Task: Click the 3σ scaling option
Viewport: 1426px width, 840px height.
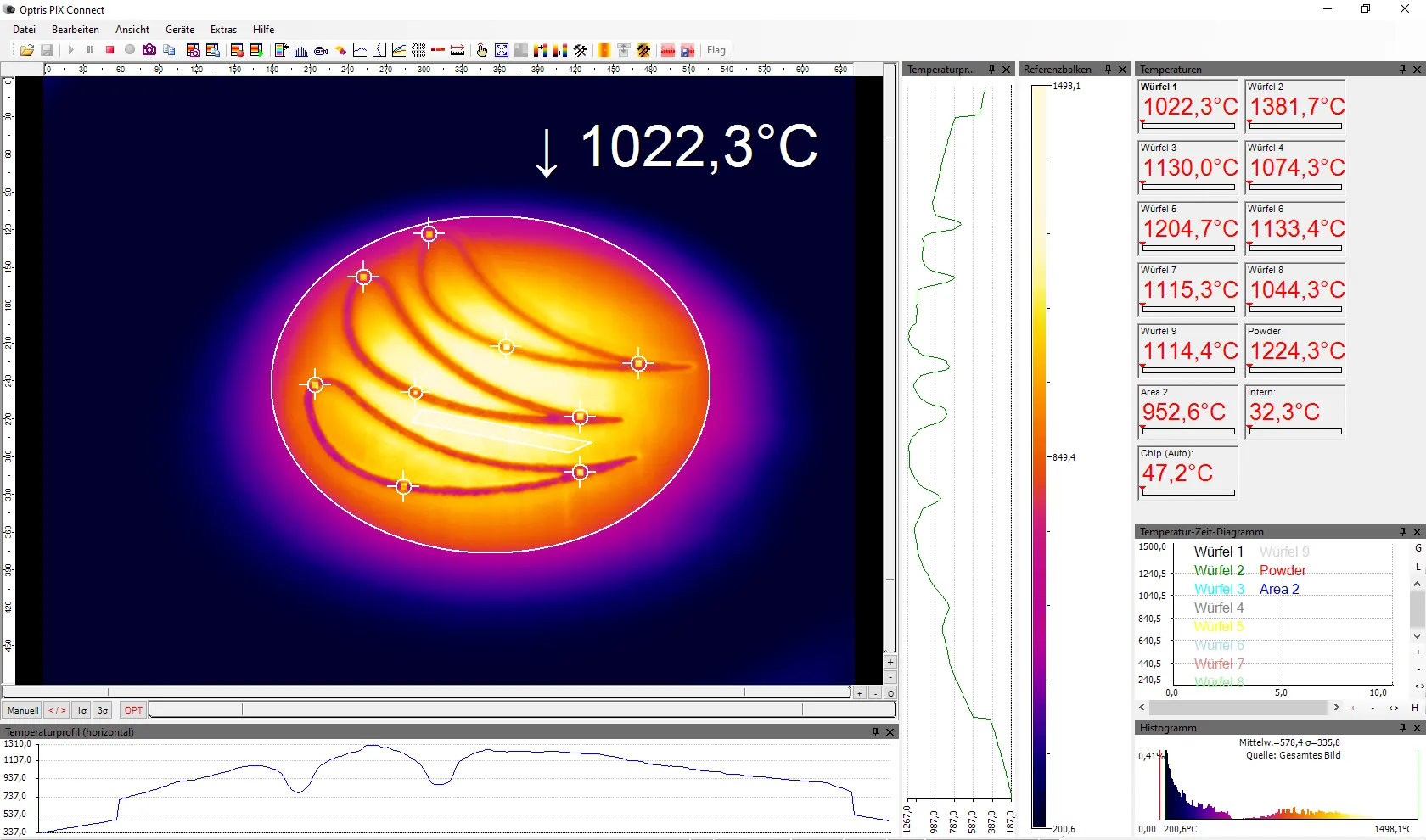Action: [x=101, y=710]
